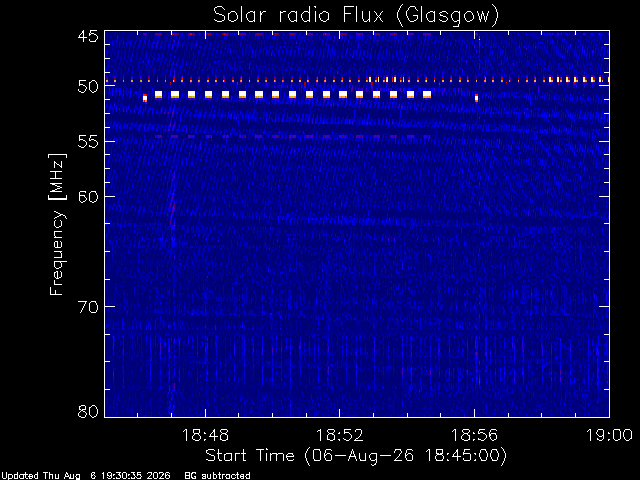
Task: Select the 55 frequency axis label
Action: [88, 142]
